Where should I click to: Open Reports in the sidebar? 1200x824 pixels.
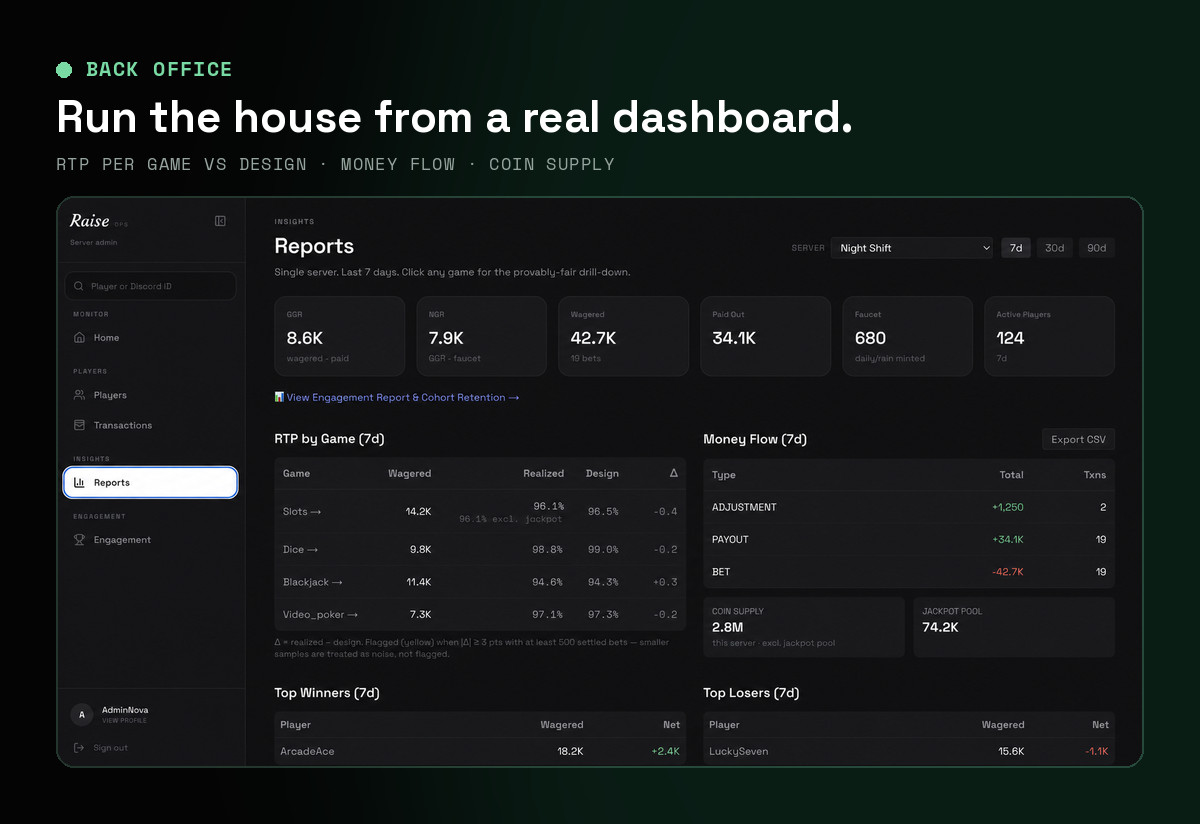(151, 483)
